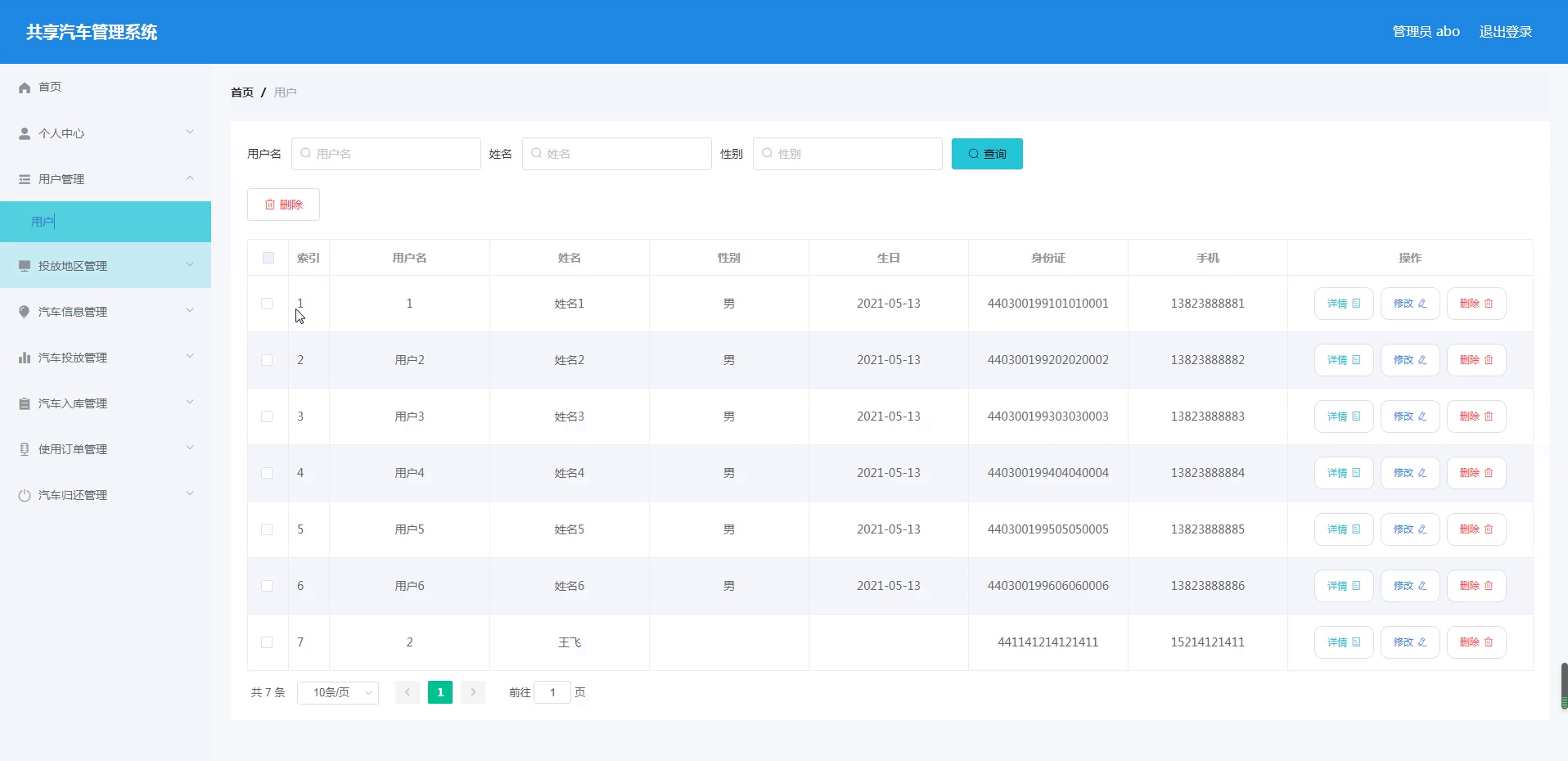Check the checkbox for row 用户2
Screen dimensions: 1568x761
pyautogui.click(x=267, y=360)
